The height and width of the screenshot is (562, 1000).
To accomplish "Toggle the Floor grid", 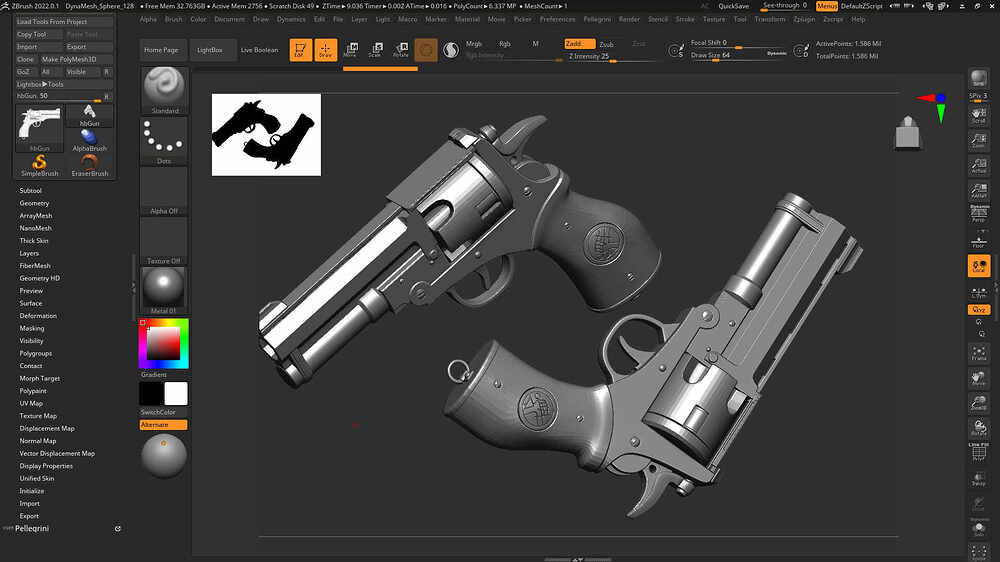I will pyautogui.click(x=978, y=240).
